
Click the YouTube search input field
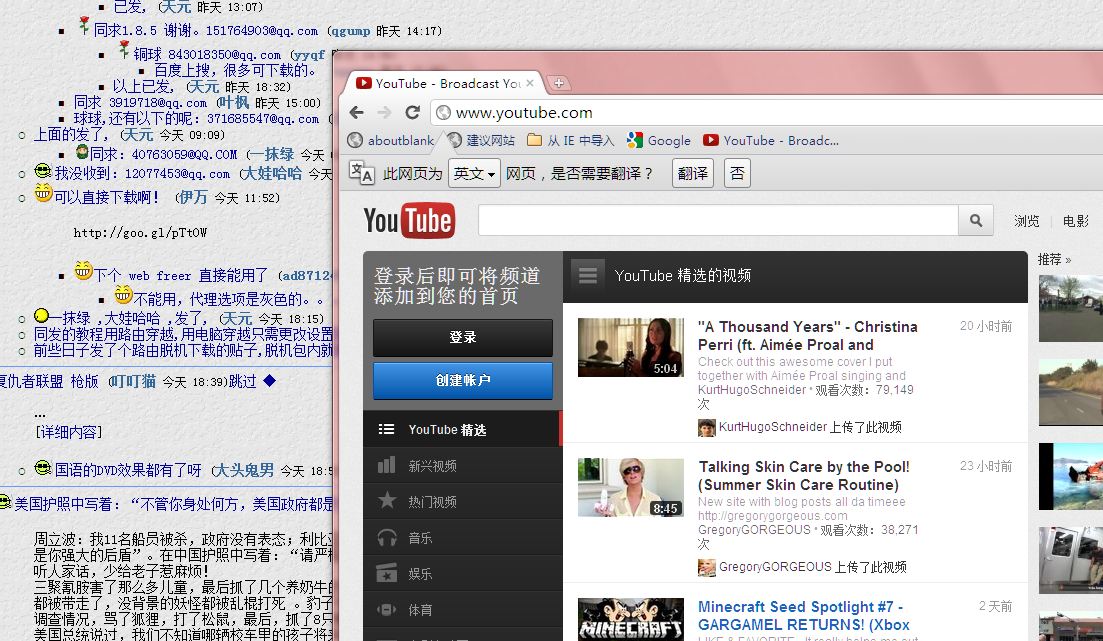click(x=718, y=220)
